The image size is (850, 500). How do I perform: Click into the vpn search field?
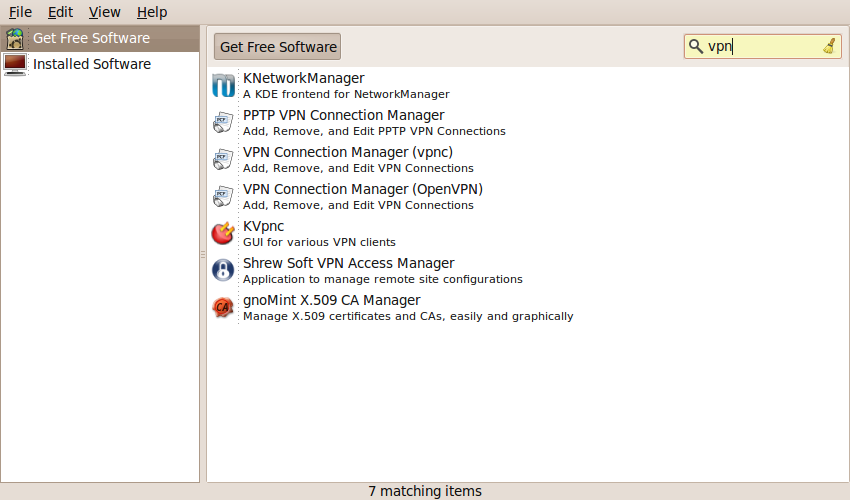pyautogui.click(x=763, y=47)
